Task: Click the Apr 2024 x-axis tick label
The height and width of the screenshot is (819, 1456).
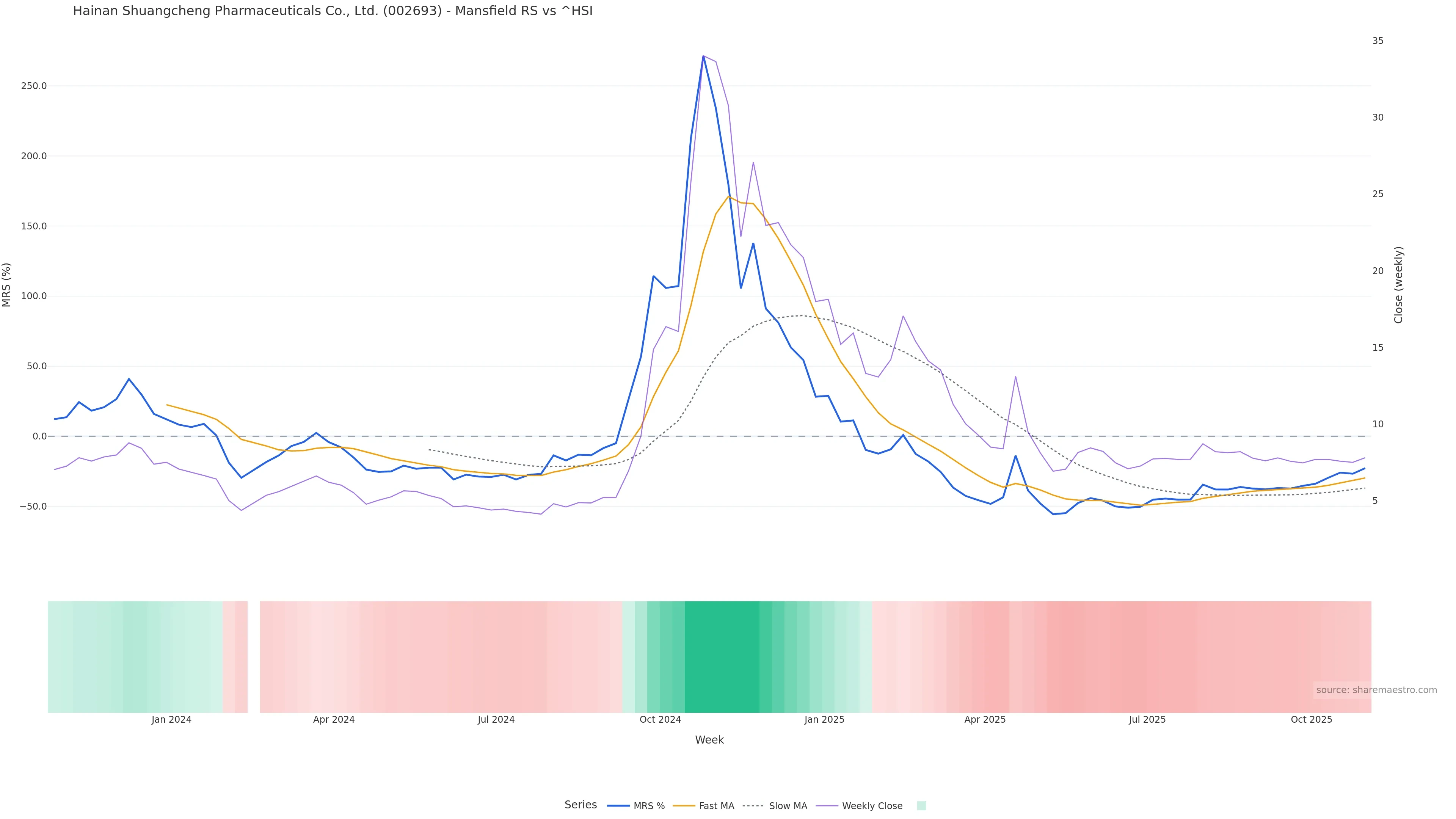Action: pos(334,720)
